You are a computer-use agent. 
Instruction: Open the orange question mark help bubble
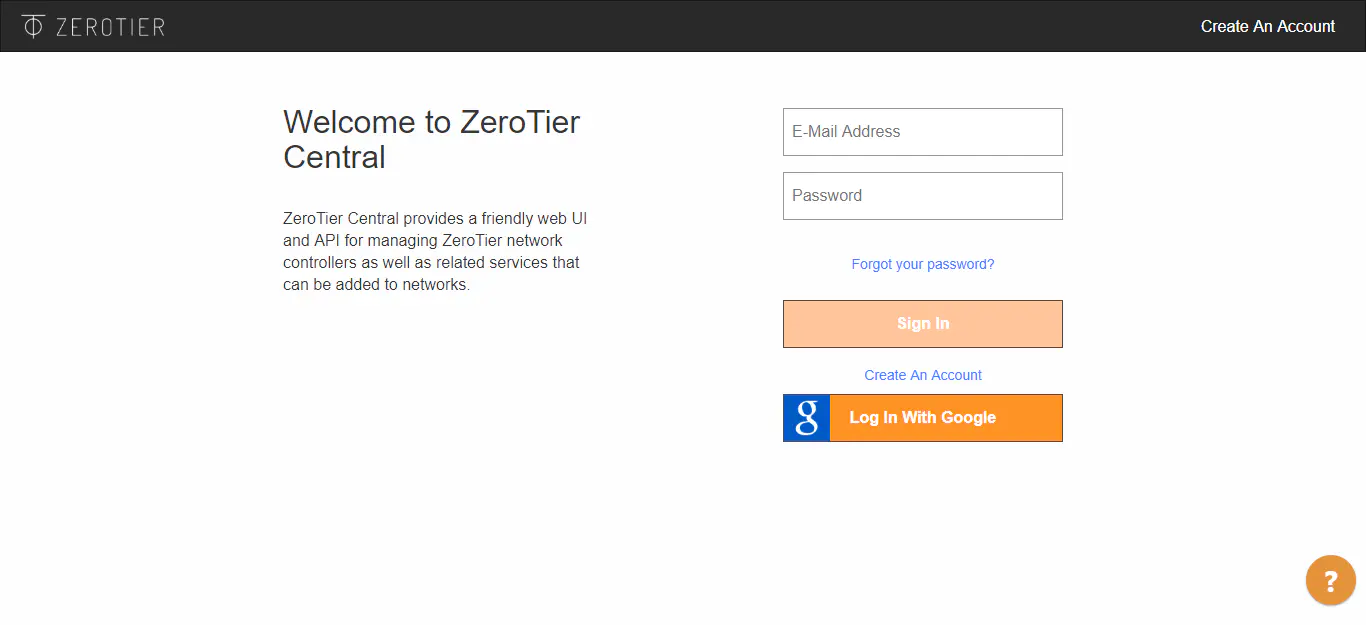coord(1330,580)
